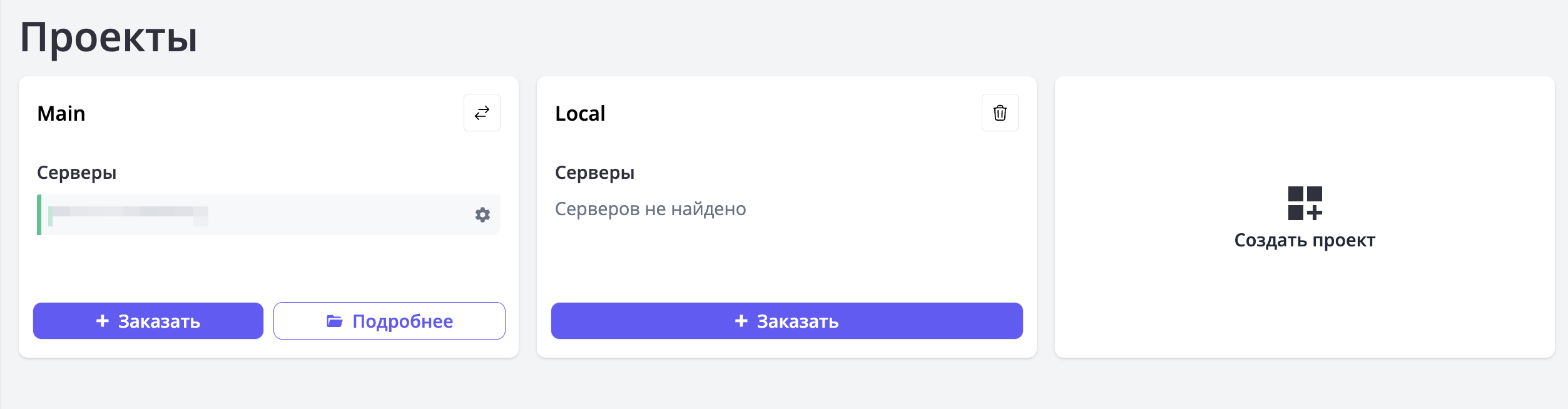The width and height of the screenshot is (1568, 409).
Task: Click the Серверов не найдено message
Action: tap(650, 209)
